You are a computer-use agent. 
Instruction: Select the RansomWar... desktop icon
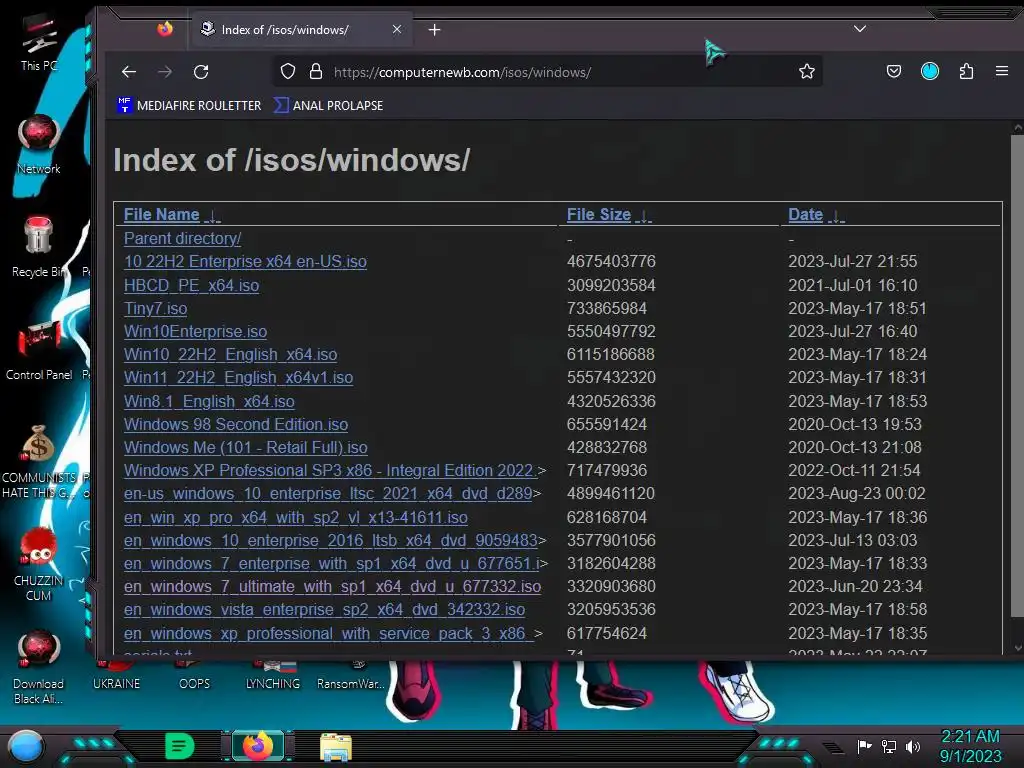pos(351,676)
